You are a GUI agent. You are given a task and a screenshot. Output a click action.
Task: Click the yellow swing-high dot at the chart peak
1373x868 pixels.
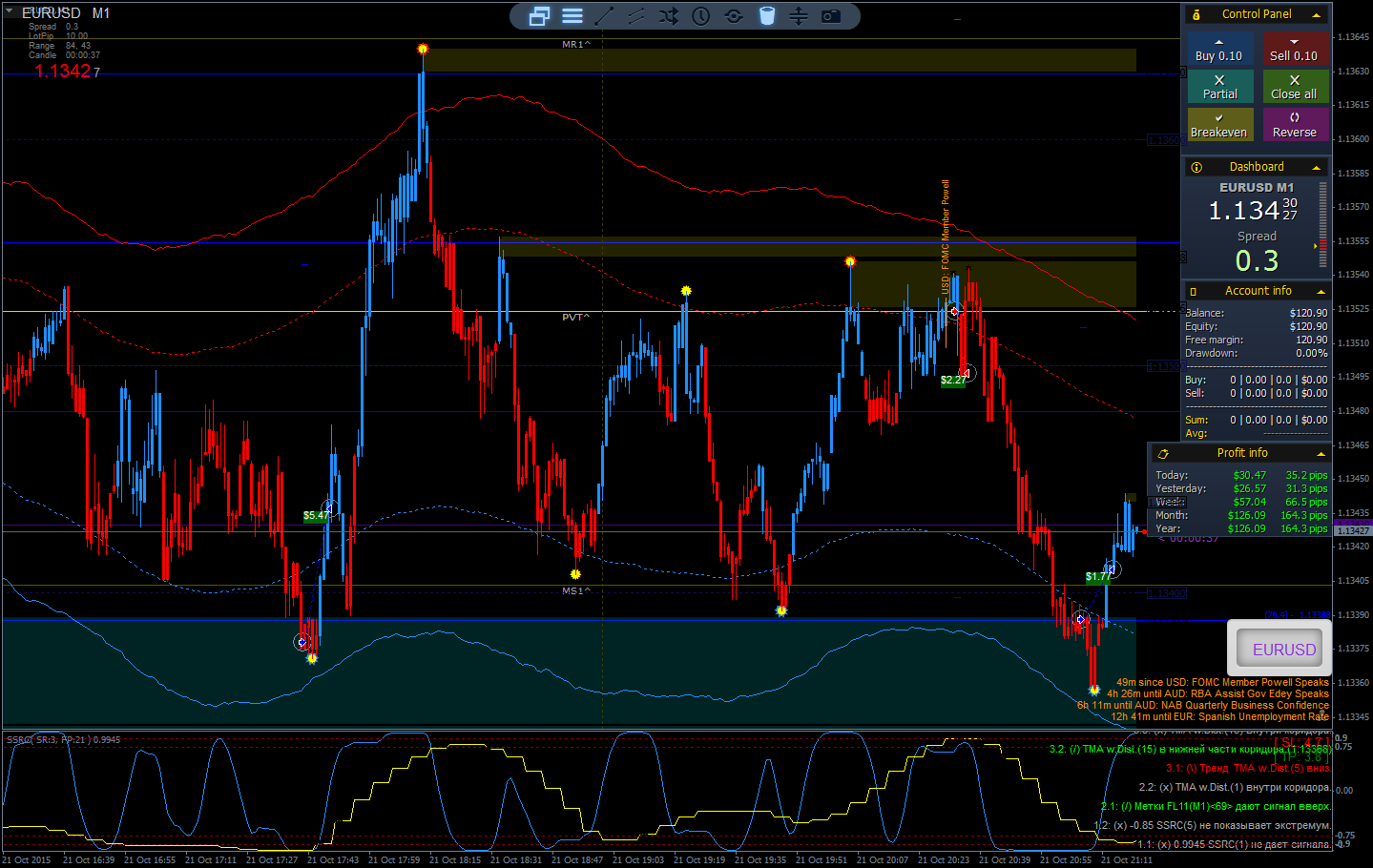click(423, 49)
